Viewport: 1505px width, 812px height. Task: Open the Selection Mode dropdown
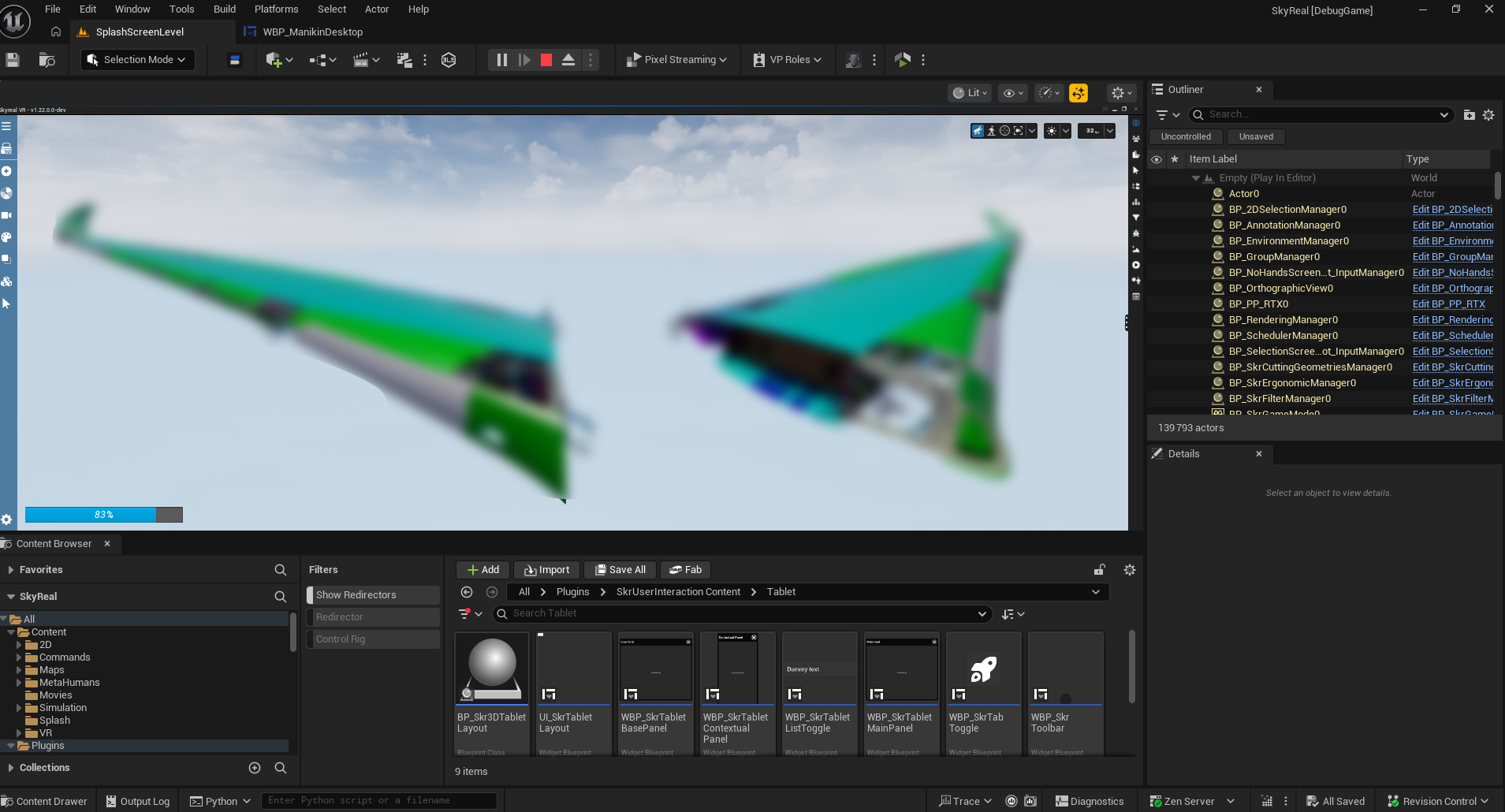(137, 60)
